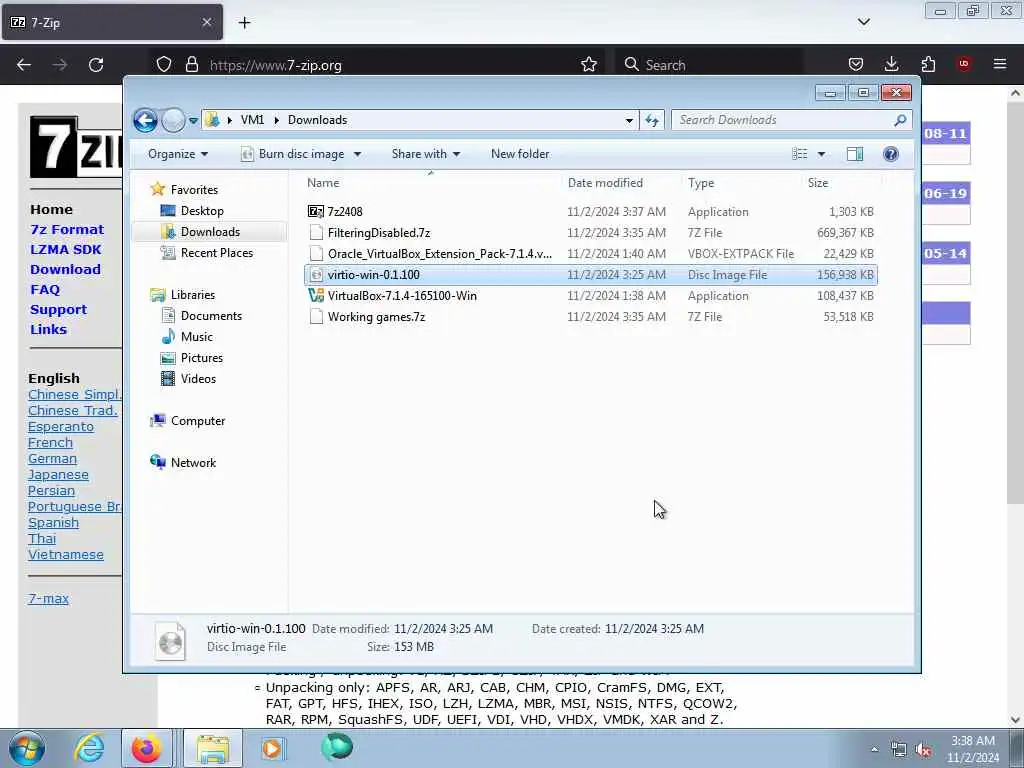Open the Firefox Pocket icon

856,65
